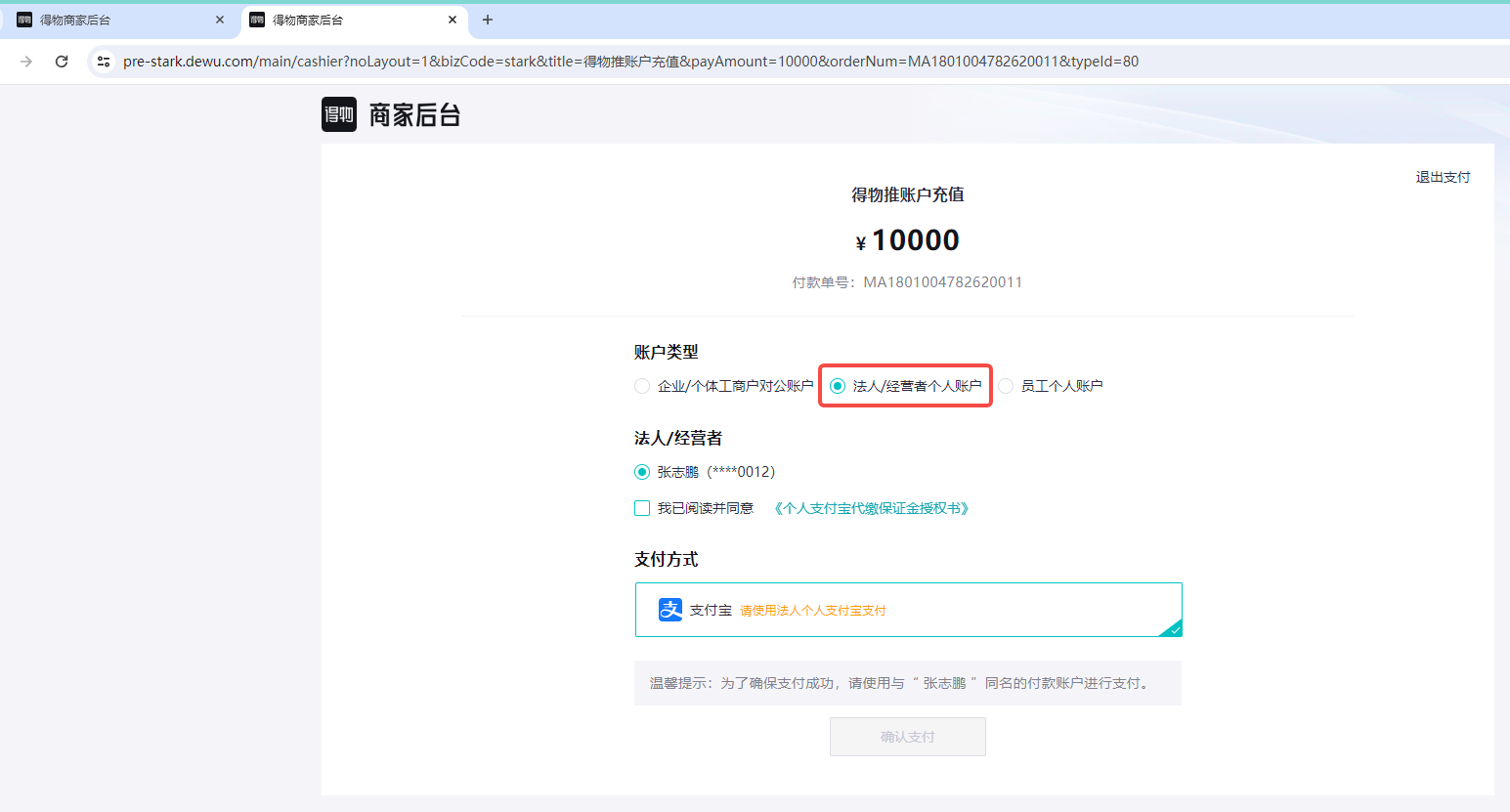Click the 账户类型 section label
This screenshot has width=1510, height=812.
pos(667,352)
